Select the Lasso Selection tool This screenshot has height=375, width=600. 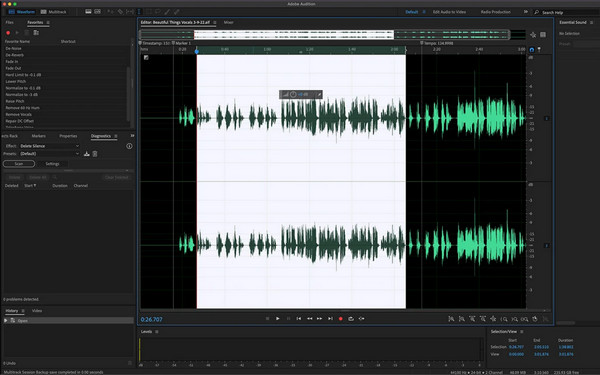point(157,12)
